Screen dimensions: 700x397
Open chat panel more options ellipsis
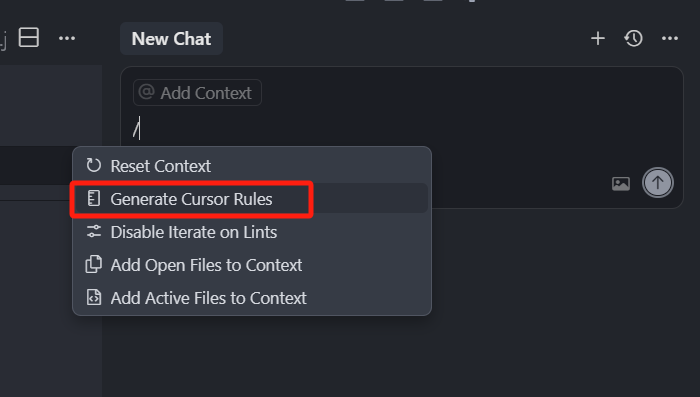tap(670, 38)
